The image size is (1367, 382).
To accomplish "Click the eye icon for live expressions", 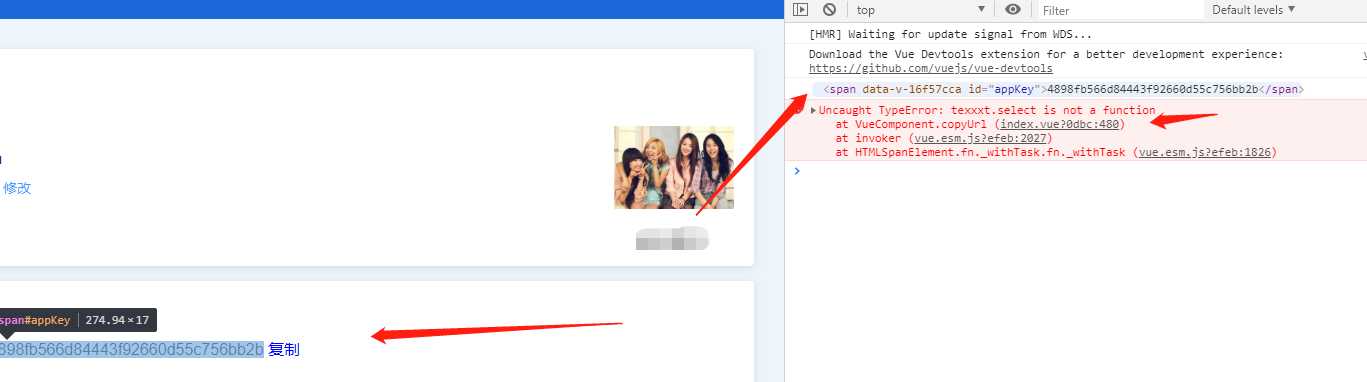I will 1013,9.
